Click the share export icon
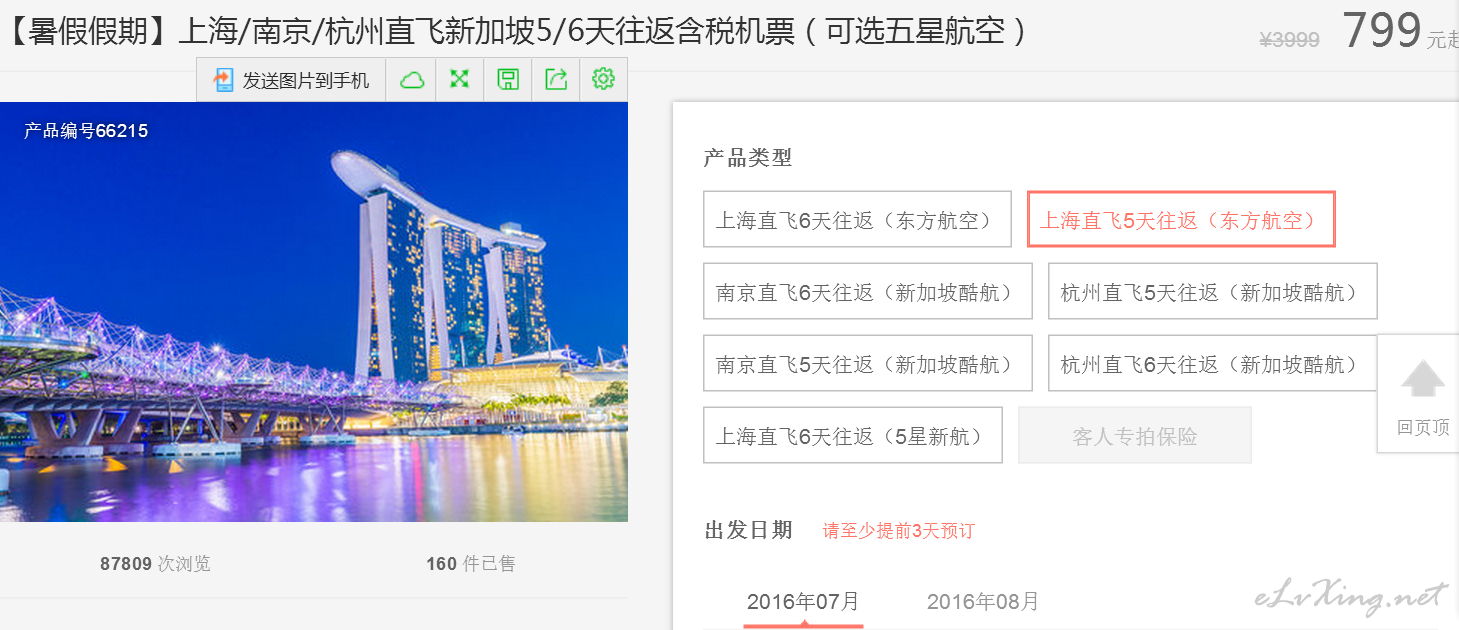Screen dimensions: 1459x630 556,79
